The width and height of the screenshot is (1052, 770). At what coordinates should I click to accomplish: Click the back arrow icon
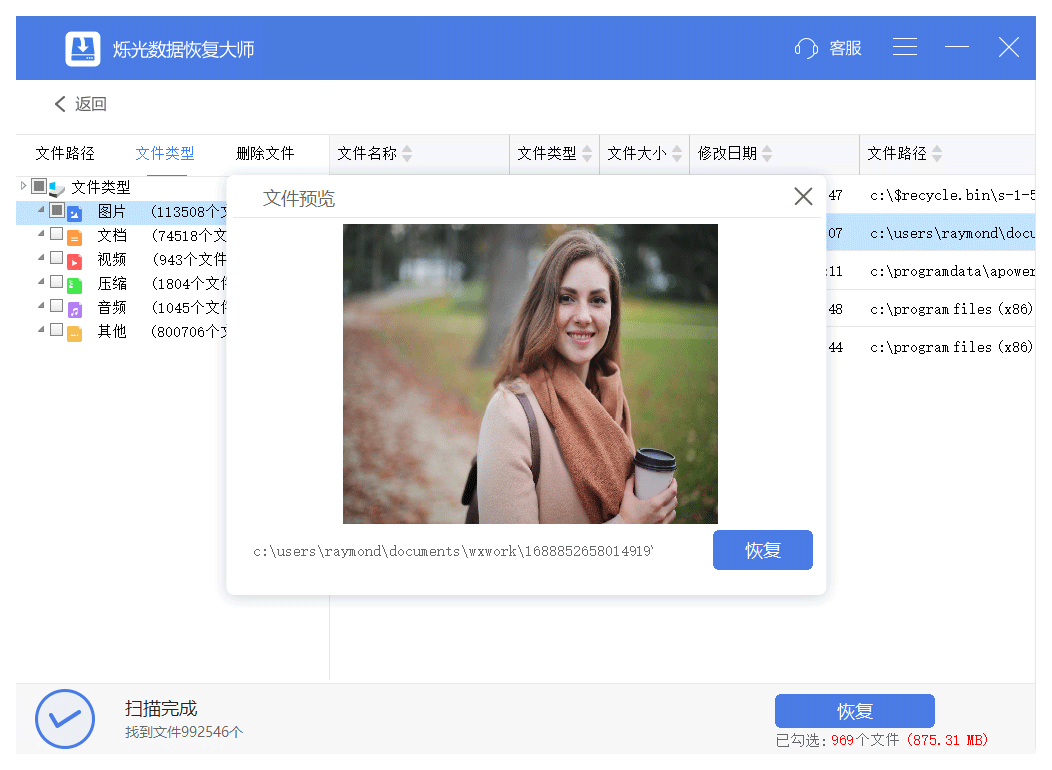pos(60,104)
